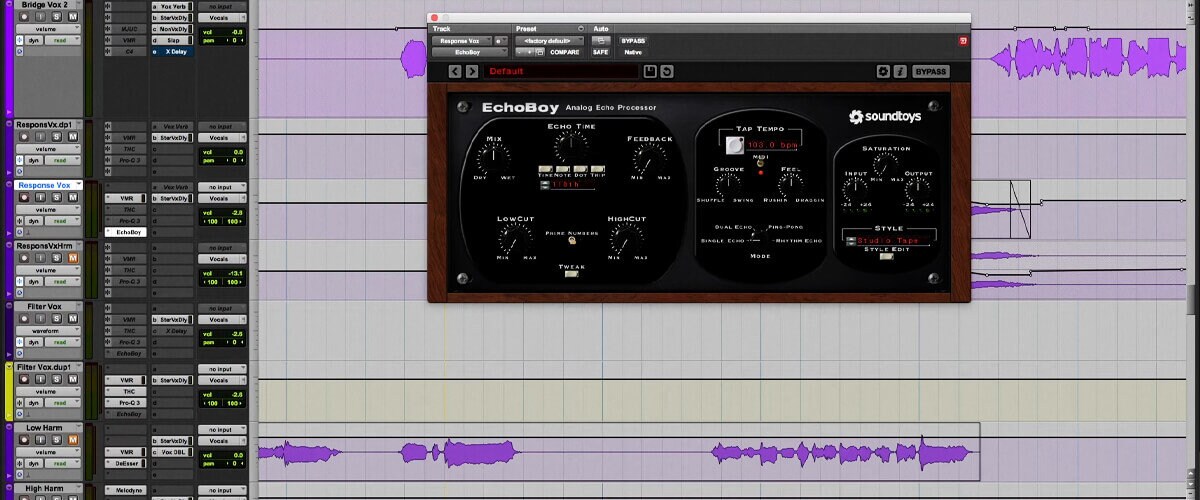Mute the Filter Vox track
The height and width of the screenshot is (500, 1200).
tap(72, 318)
